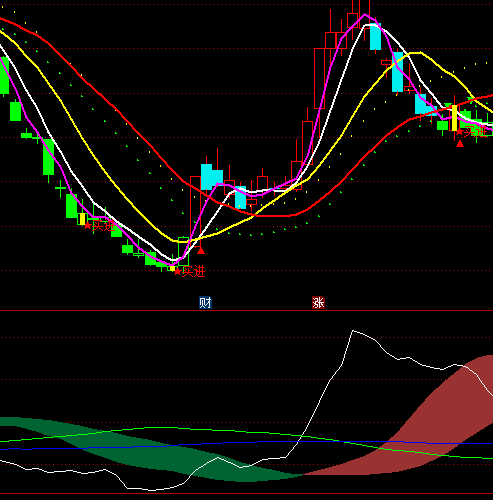Screen dimensions: 493x500
Task: Click the blue horizontal indicator line
Action: [246, 444]
